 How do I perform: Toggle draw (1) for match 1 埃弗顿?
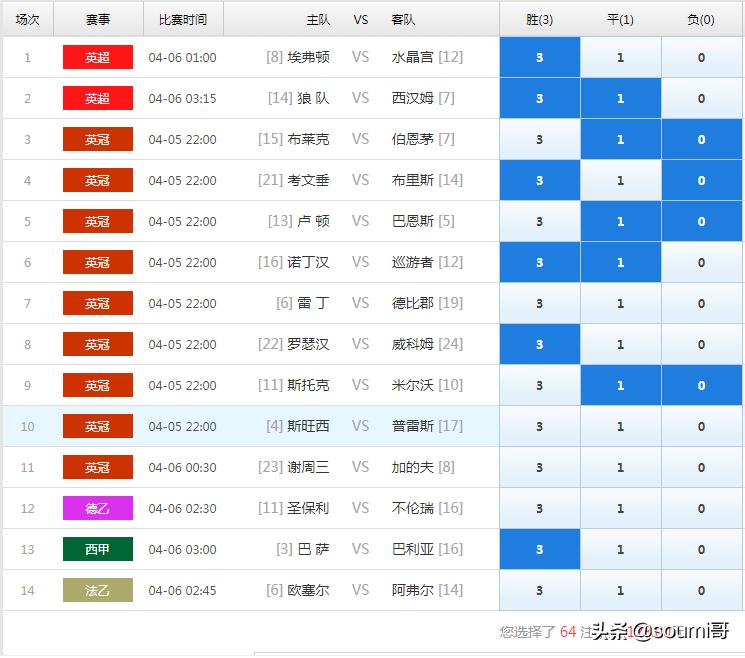(621, 57)
